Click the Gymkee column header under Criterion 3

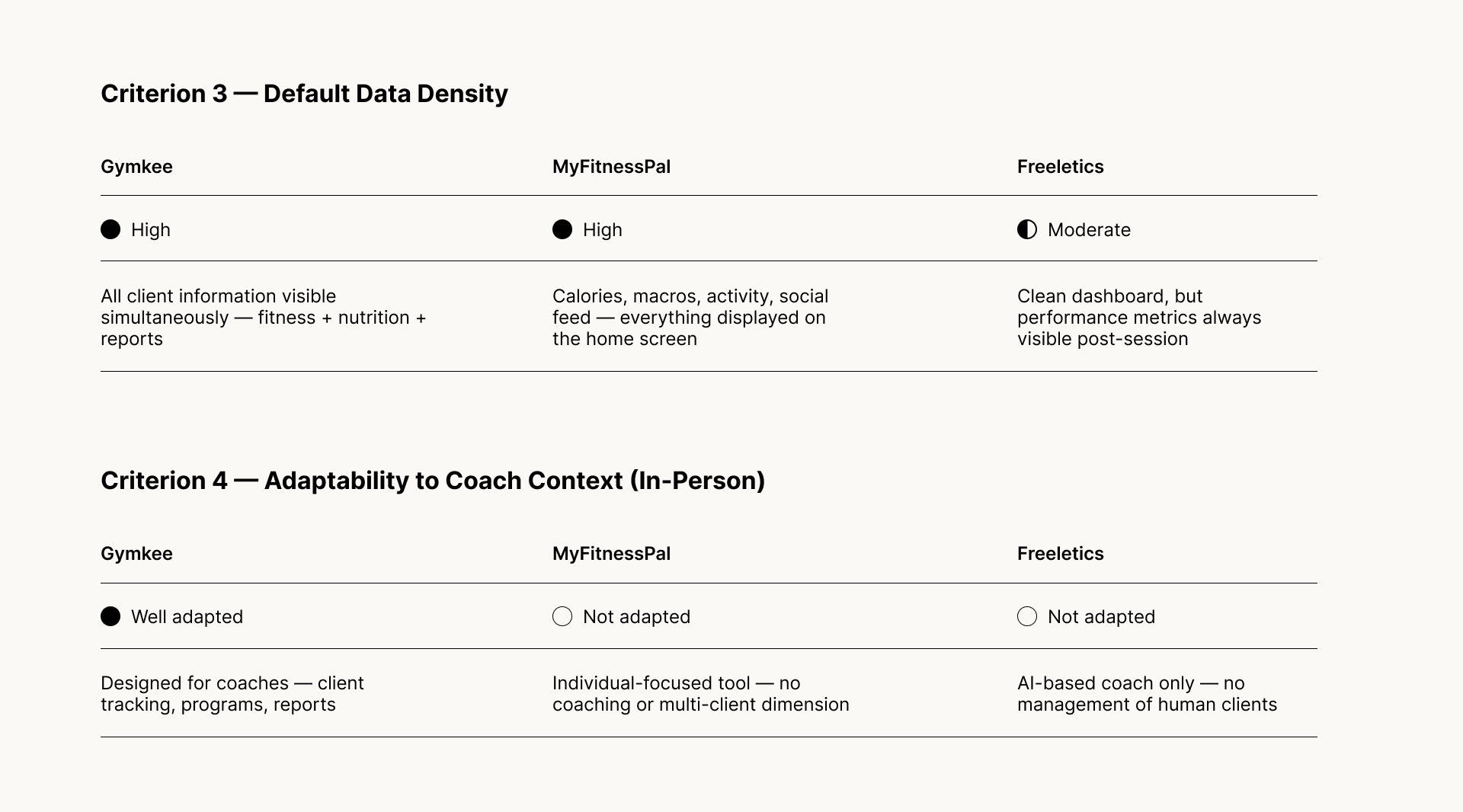[x=136, y=167]
